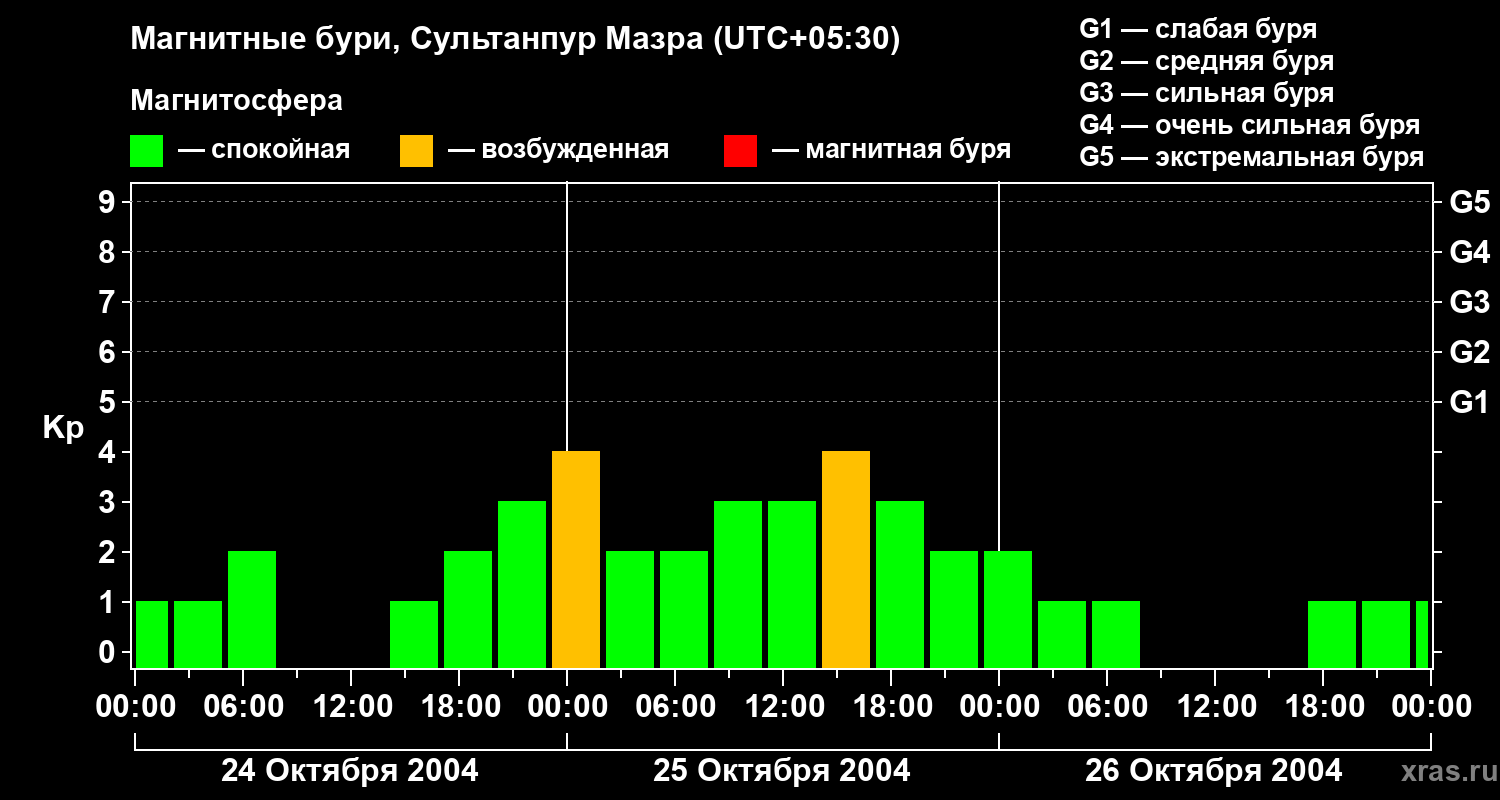Click the «G2 — средняя буря» legend line

pyautogui.click(x=1207, y=61)
